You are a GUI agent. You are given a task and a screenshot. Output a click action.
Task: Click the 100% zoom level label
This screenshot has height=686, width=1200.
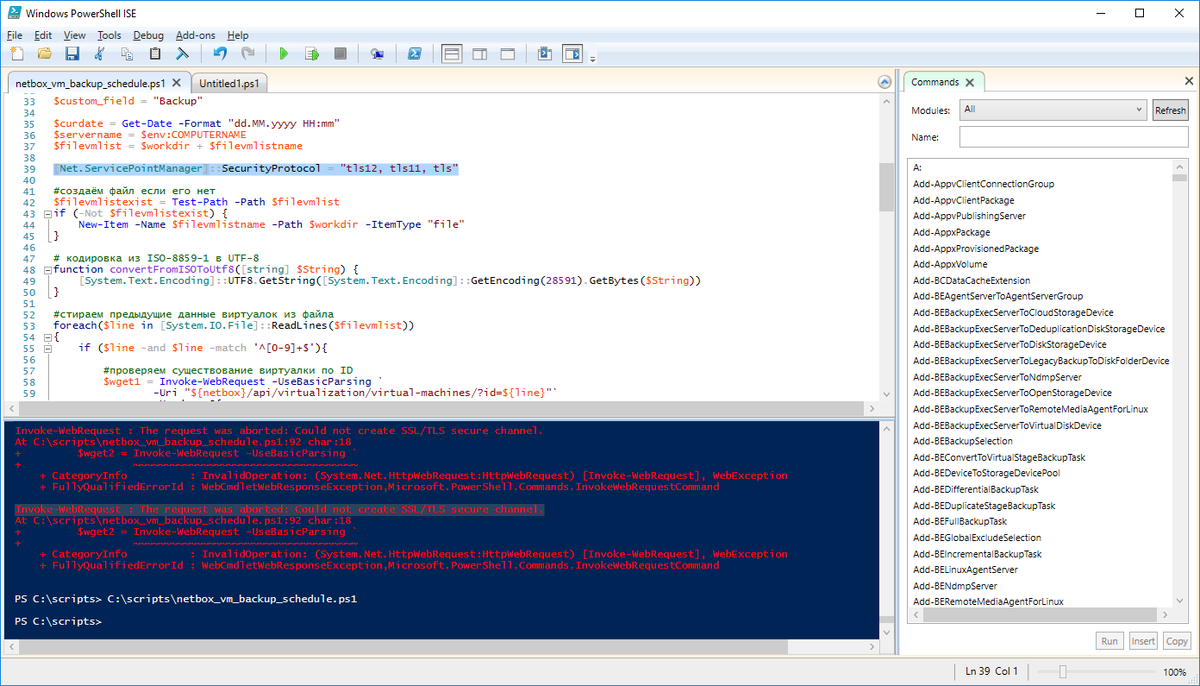(1174, 672)
